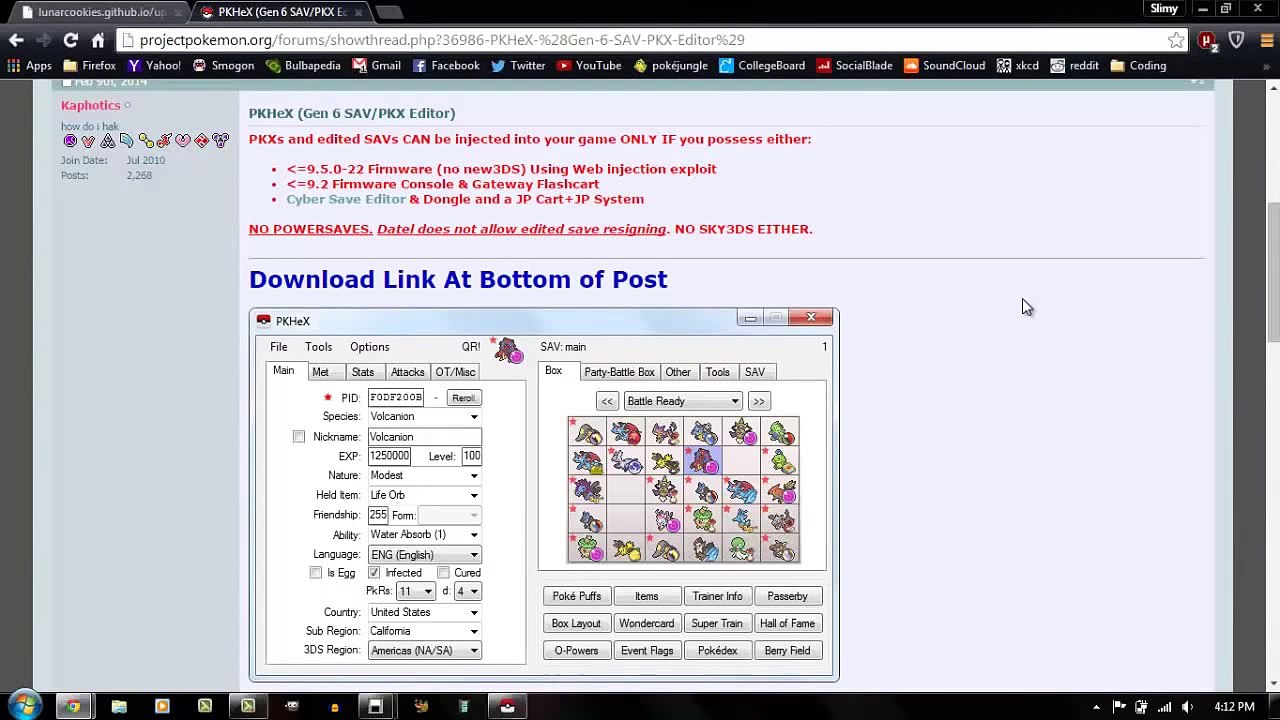The height and width of the screenshot is (720, 1280).
Task: Toggle the Nickname checkbox
Action: pyautogui.click(x=299, y=437)
